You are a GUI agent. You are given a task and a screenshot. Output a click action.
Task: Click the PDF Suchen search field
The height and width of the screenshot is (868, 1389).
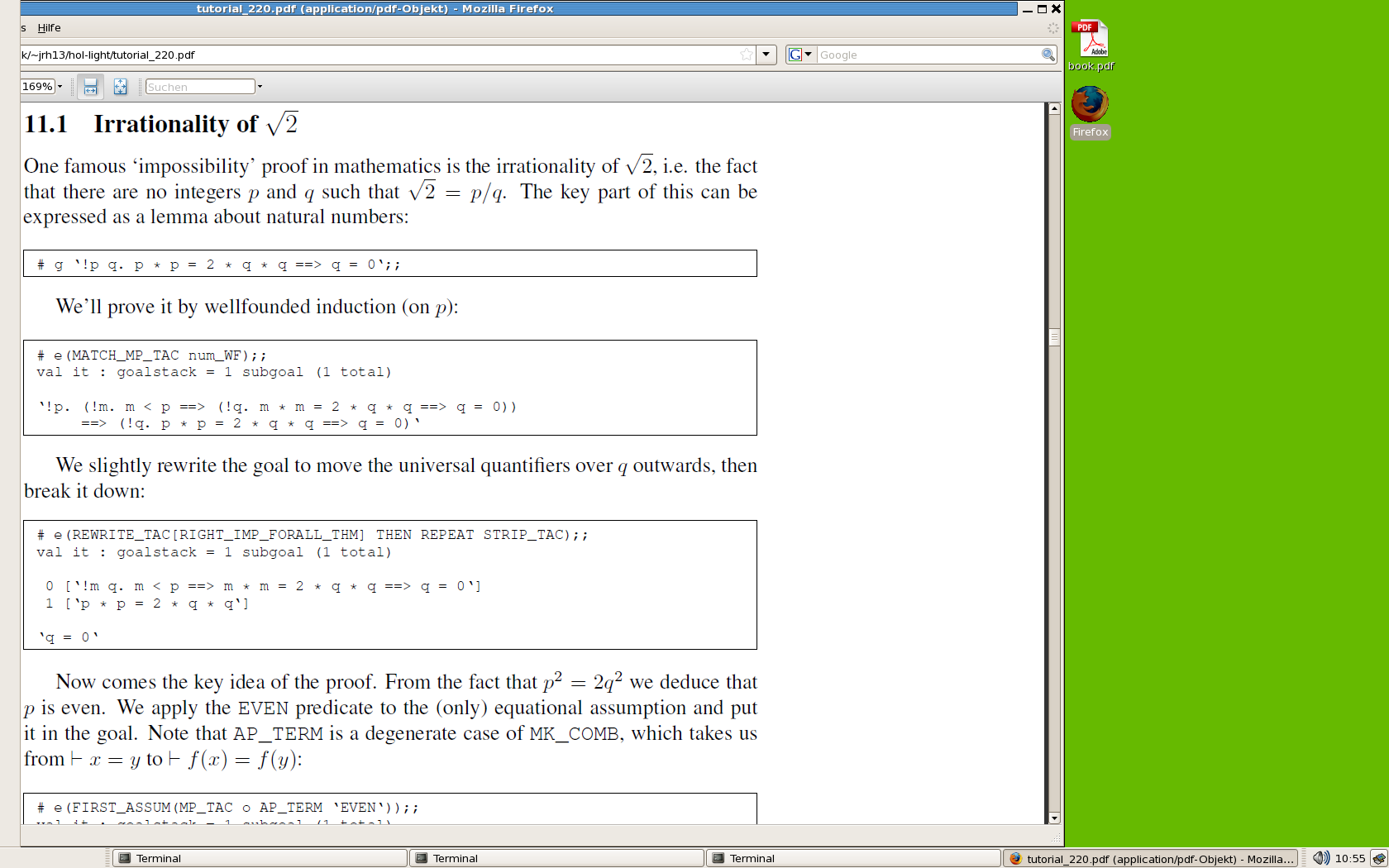coord(200,87)
